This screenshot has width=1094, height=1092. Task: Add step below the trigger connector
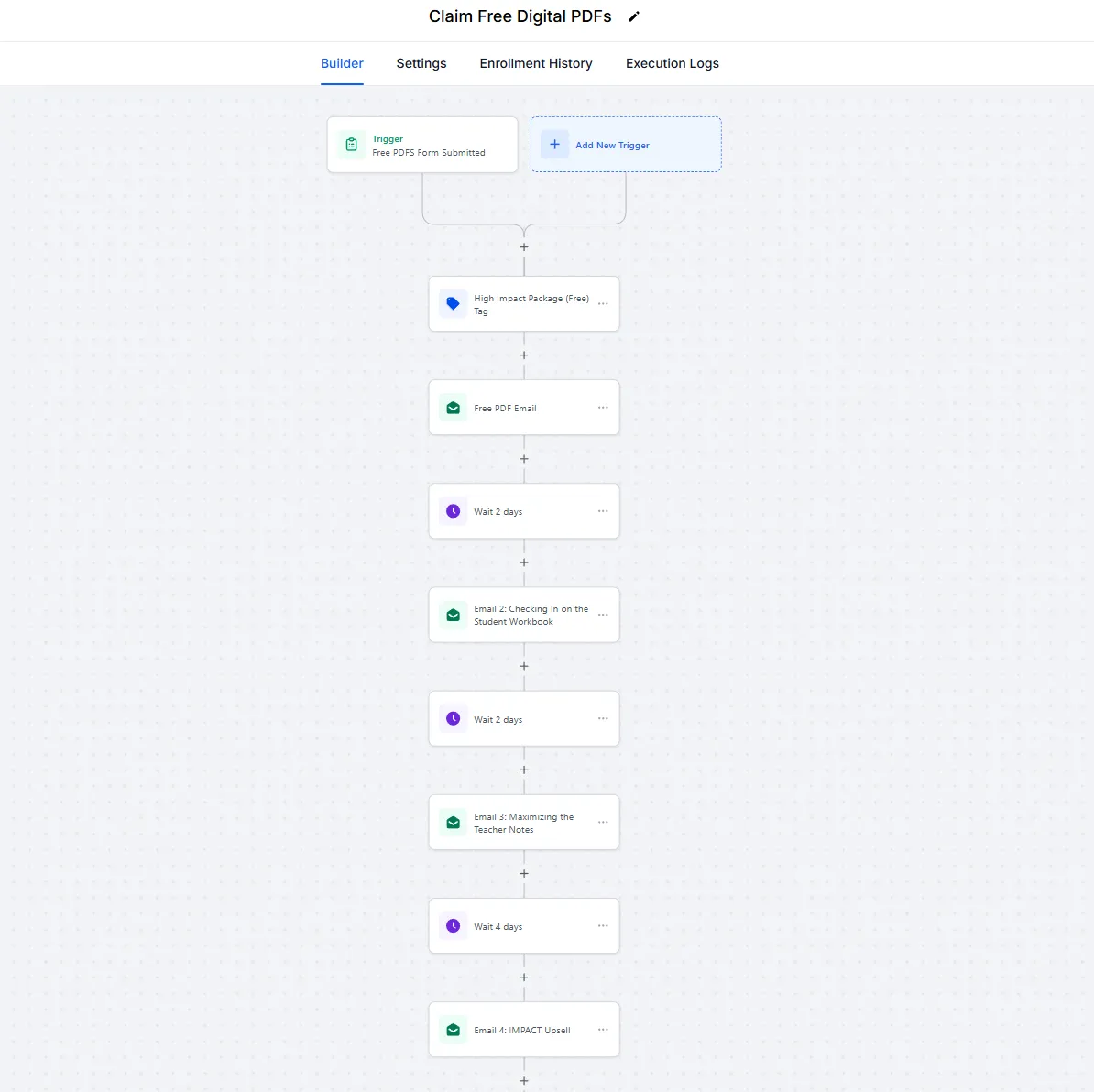point(524,247)
